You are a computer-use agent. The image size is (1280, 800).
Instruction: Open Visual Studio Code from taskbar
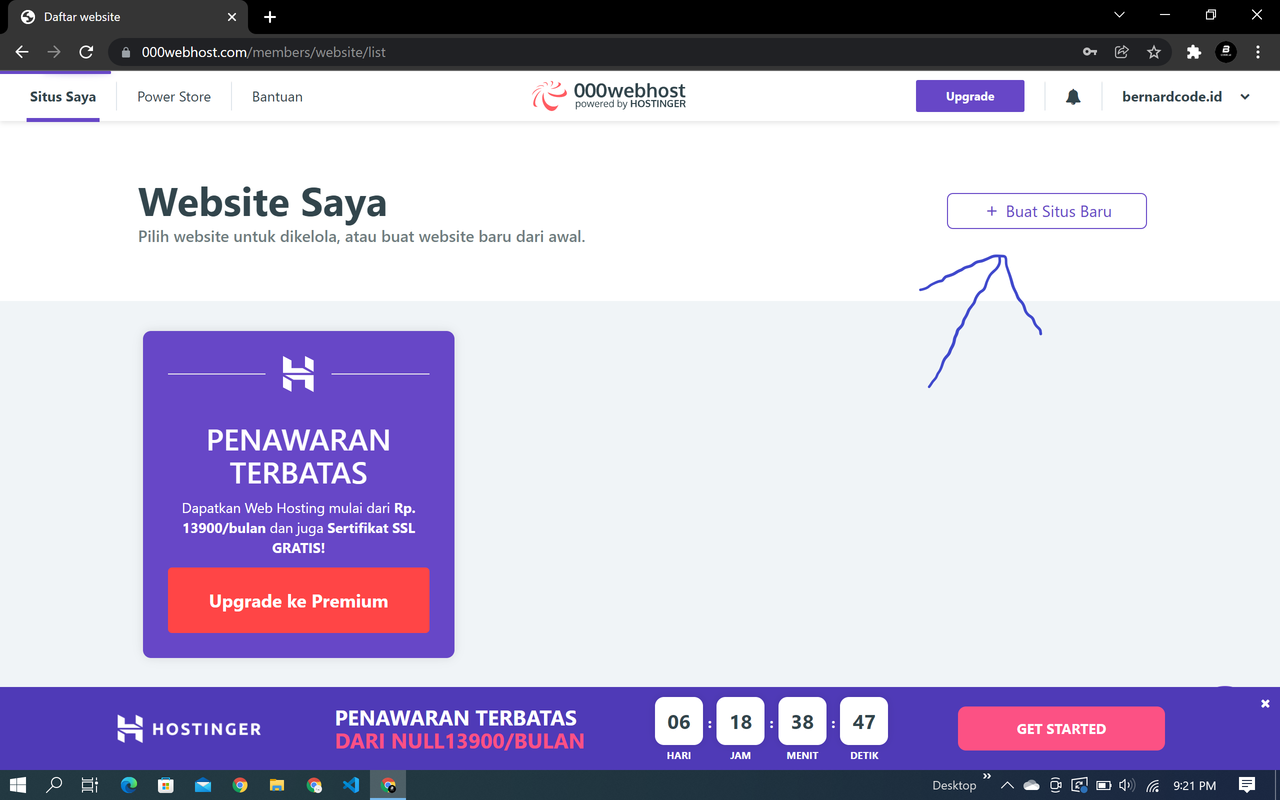coord(351,785)
